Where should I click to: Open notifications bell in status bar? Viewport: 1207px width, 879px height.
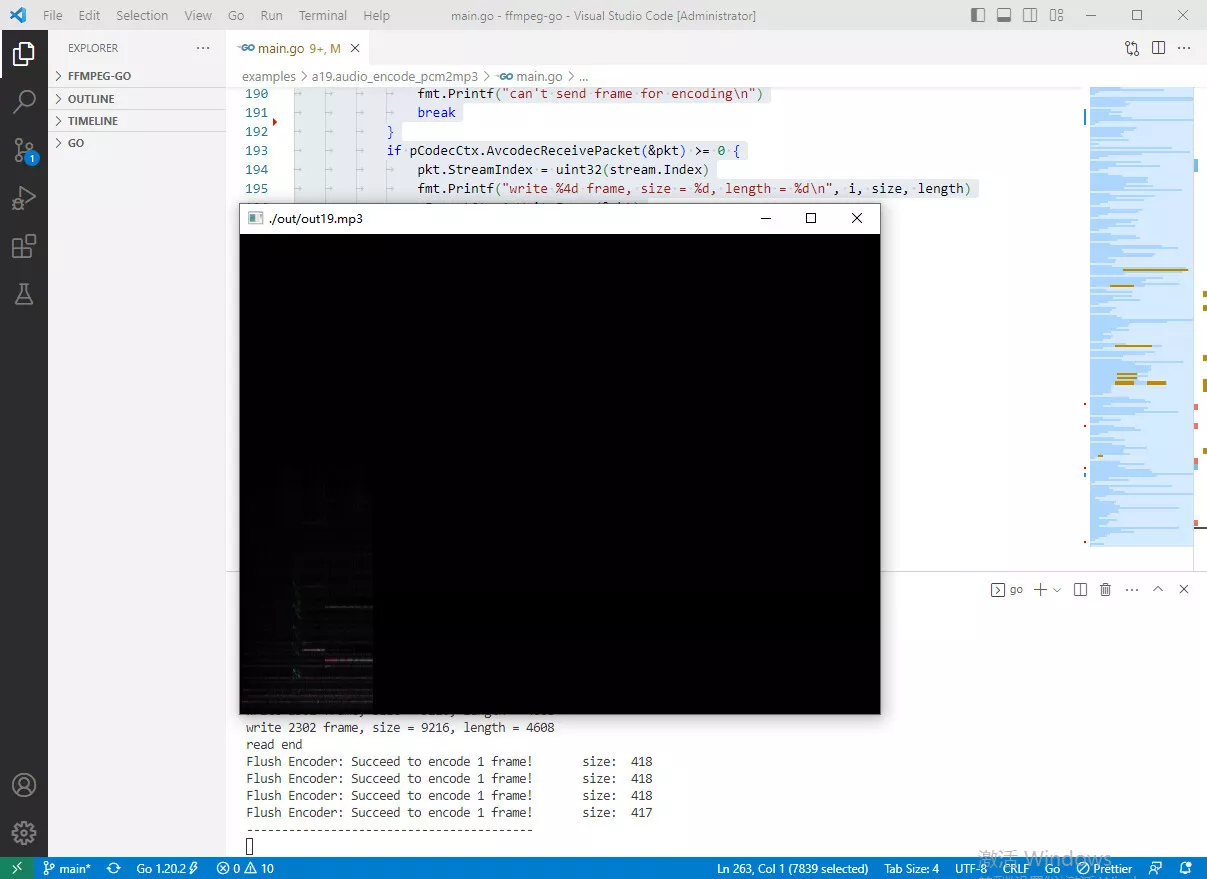1186,868
